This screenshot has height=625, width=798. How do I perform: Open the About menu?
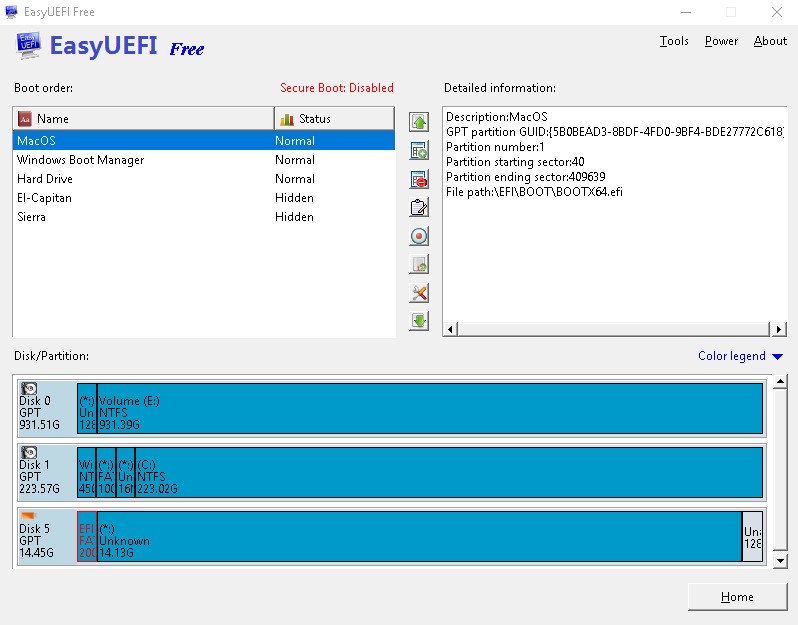tap(770, 41)
